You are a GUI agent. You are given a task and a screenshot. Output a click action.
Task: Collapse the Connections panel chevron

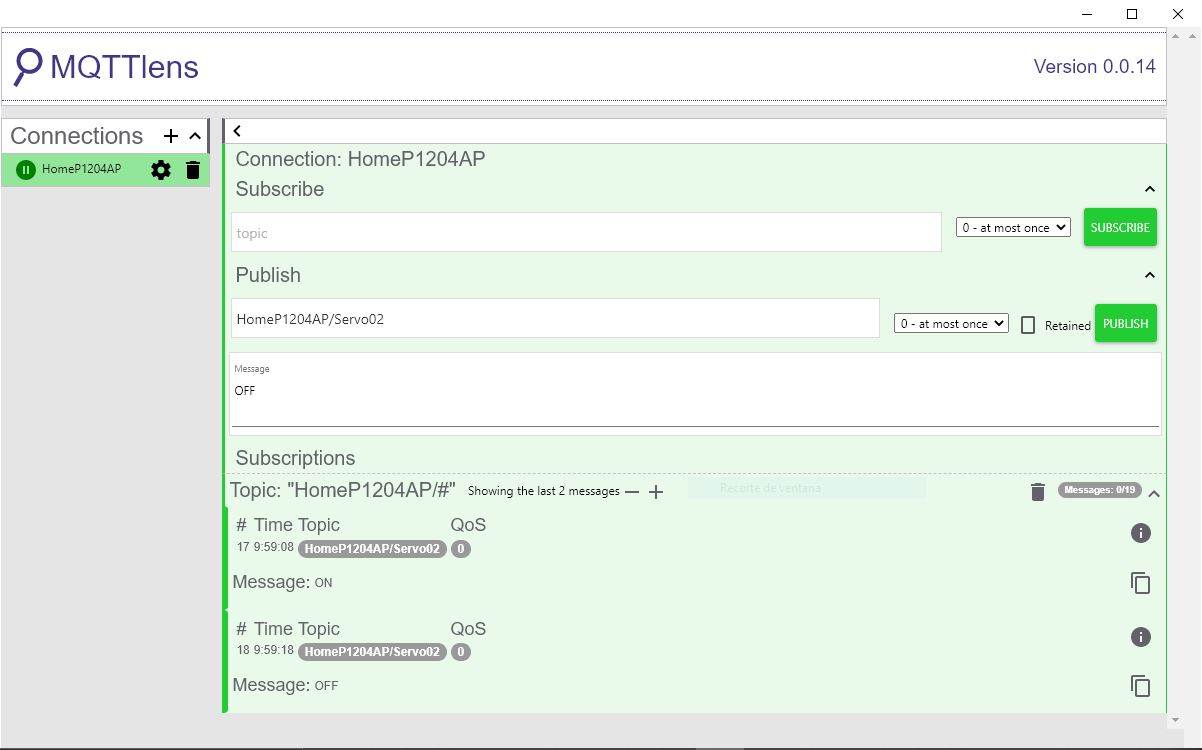[x=195, y=136]
